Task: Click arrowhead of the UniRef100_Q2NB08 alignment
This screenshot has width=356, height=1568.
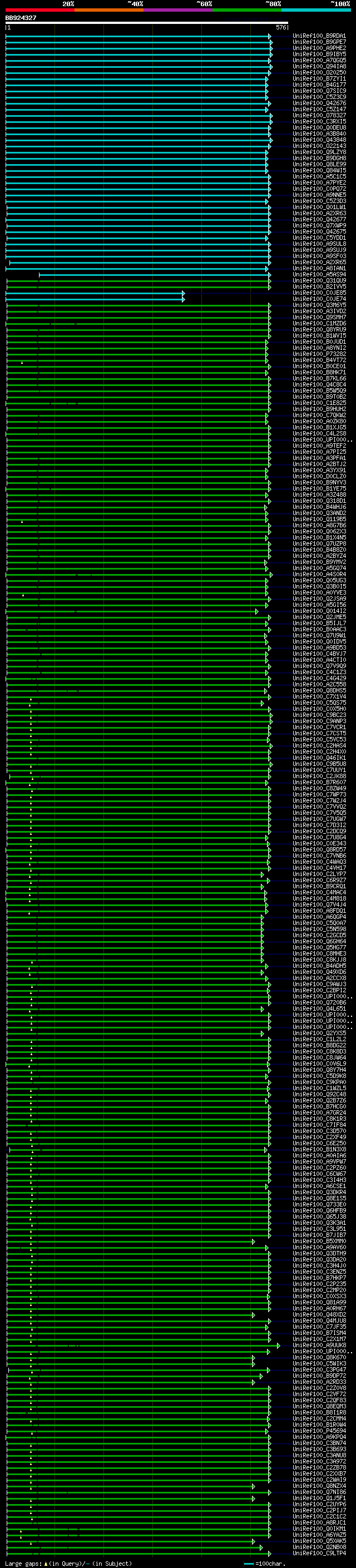Action: (261, 1548)
